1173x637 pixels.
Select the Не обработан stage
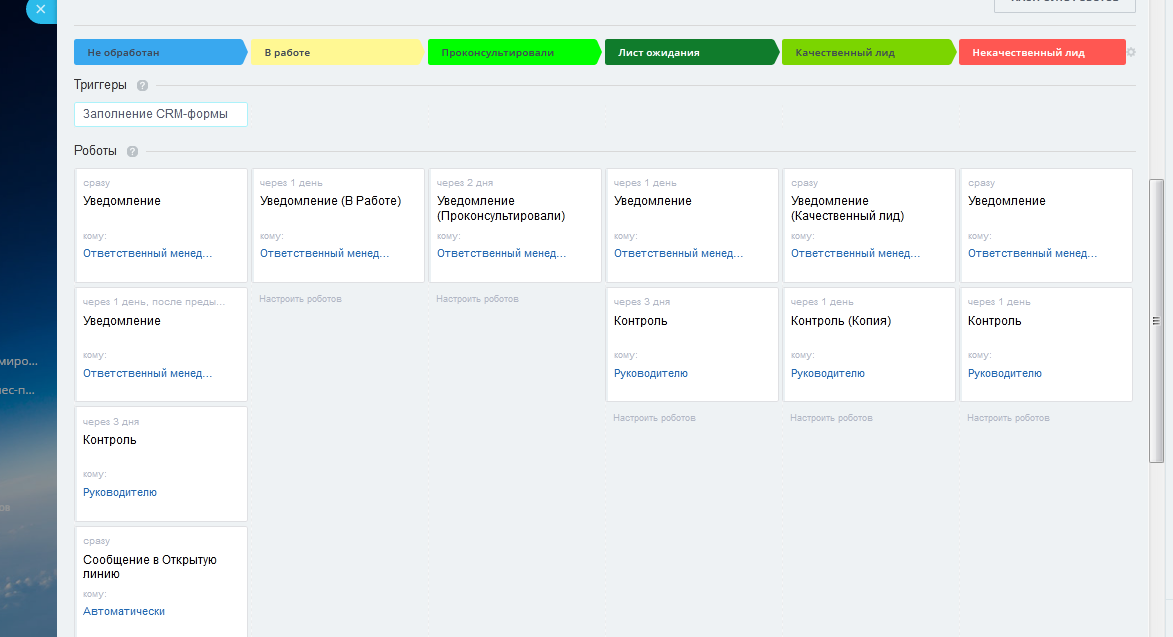coord(156,52)
